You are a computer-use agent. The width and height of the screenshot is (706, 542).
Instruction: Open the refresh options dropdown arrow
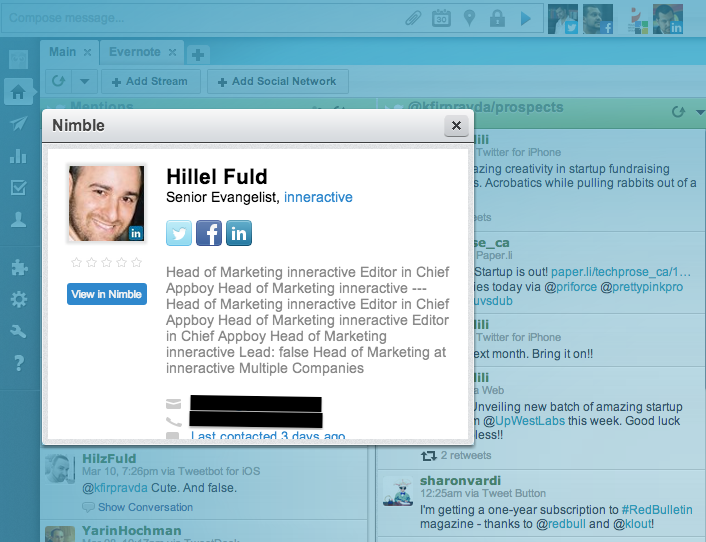point(84,81)
